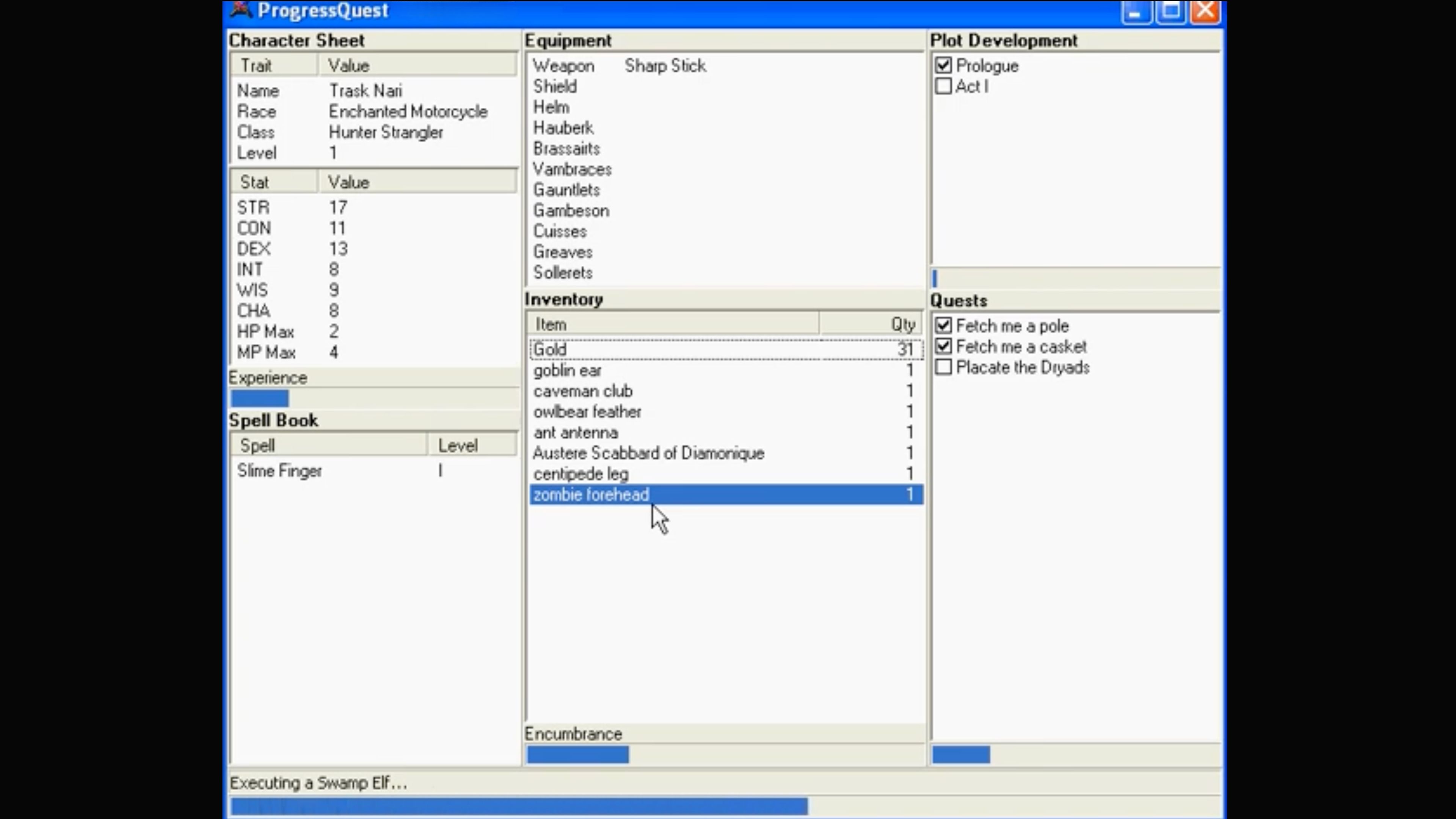Toggle the Fetch me a pole checkbox

click(x=943, y=326)
